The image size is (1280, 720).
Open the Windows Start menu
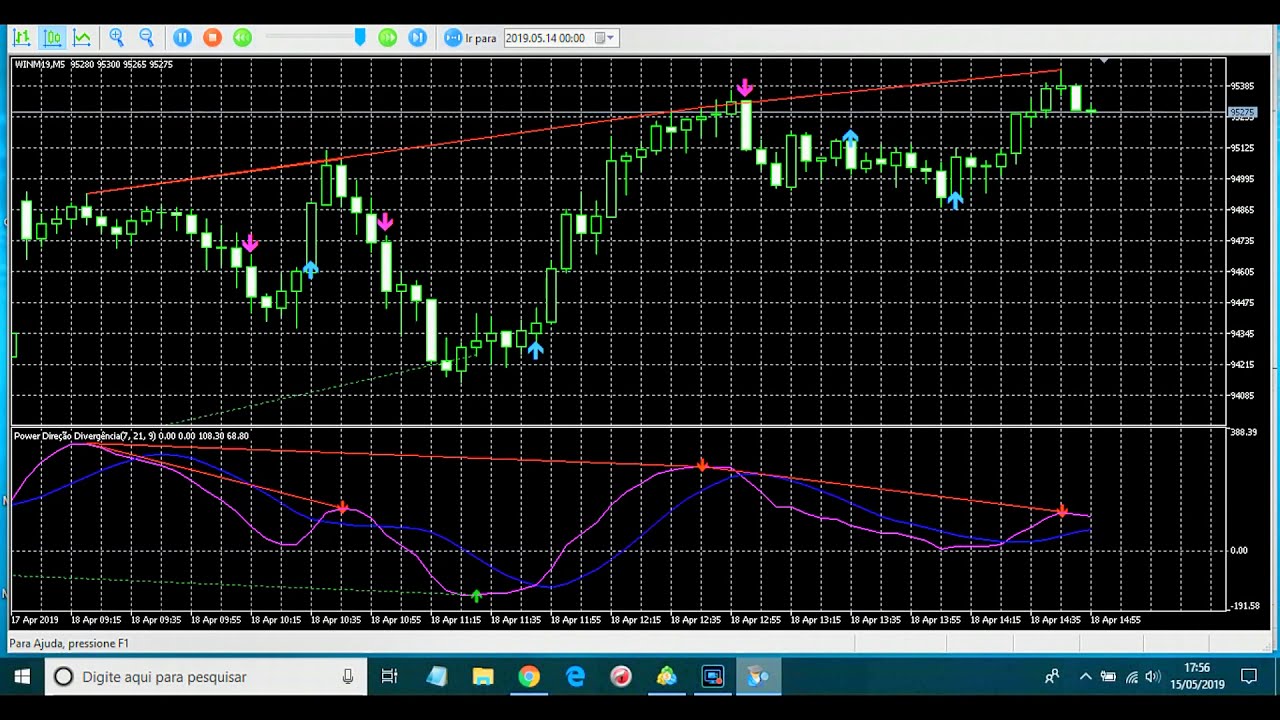(22, 677)
